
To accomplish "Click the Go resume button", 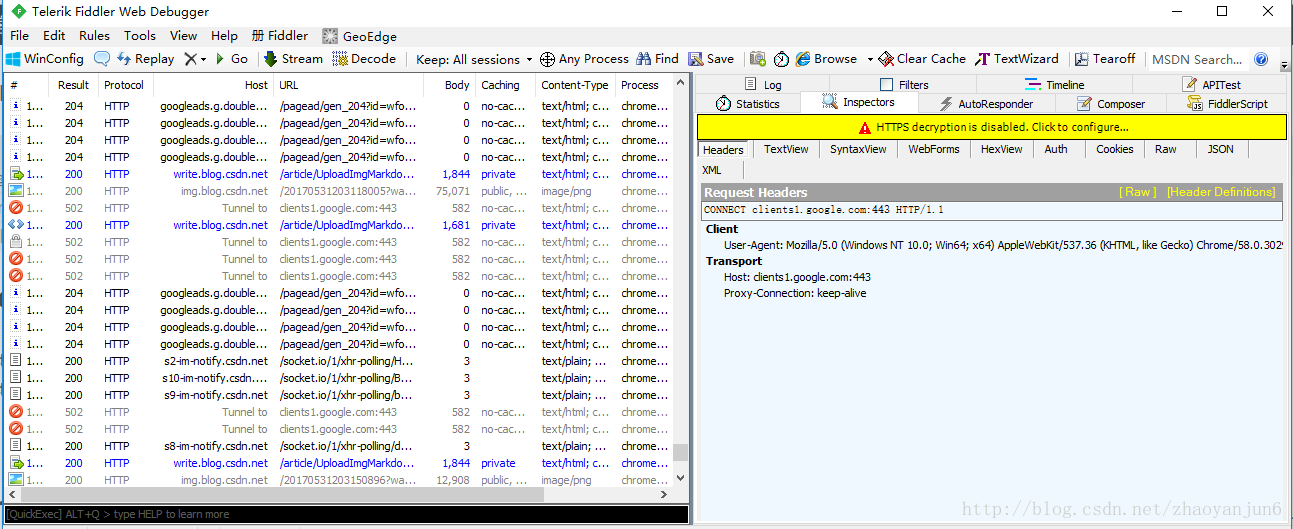I will (x=232, y=59).
